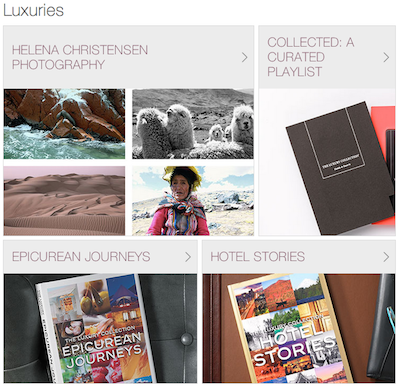Click the black leather notebook beside Hotel Stories
This screenshot has height=388, width=400.
point(382,327)
